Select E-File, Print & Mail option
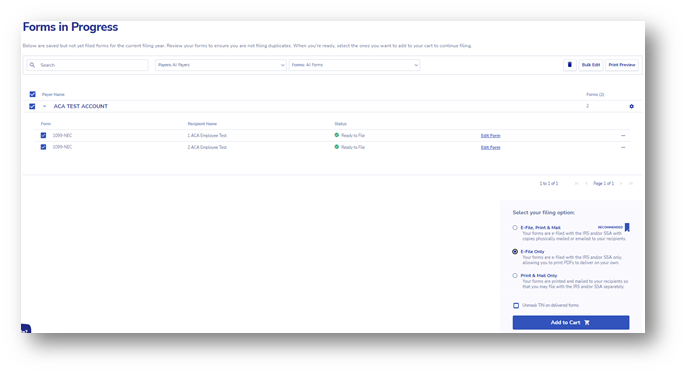The height and width of the screenshot is (375, 687). pyautogui.click(x=515, y=228)
